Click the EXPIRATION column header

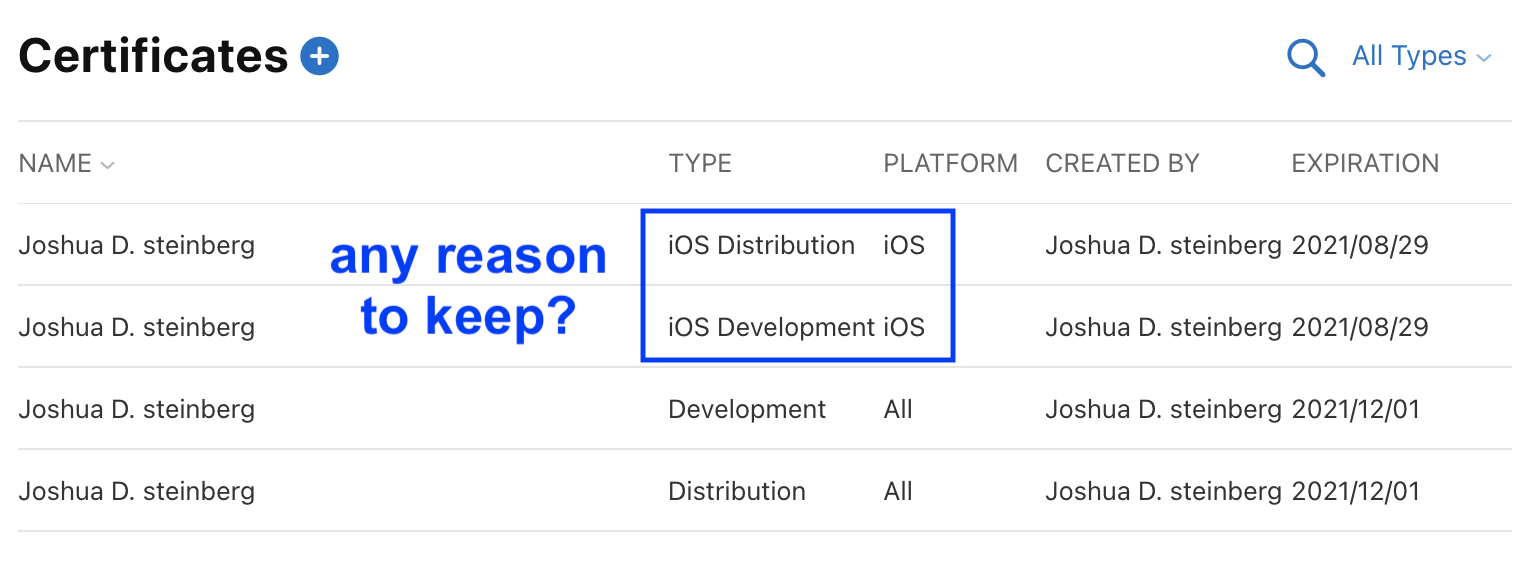point(1365,164)
